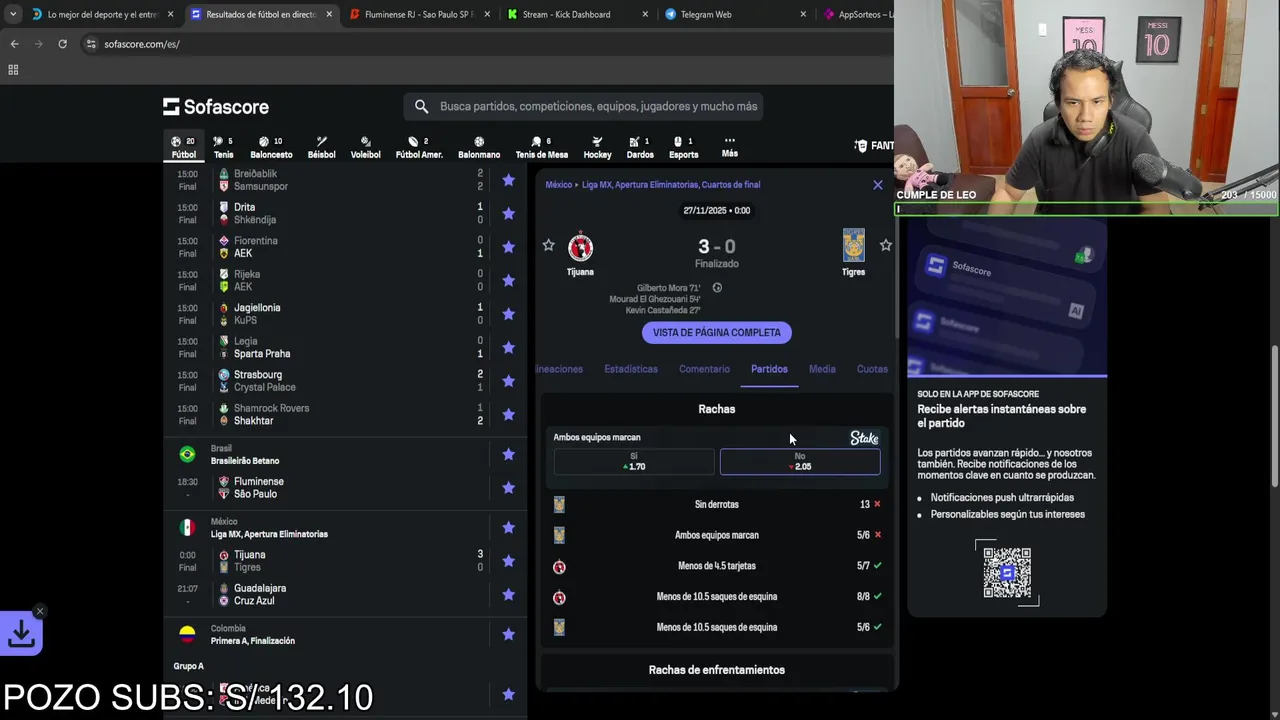Switch to the Comentario tab
Image resolution: width=1280 pixels, height=720 pixels.
coord(704,369)
